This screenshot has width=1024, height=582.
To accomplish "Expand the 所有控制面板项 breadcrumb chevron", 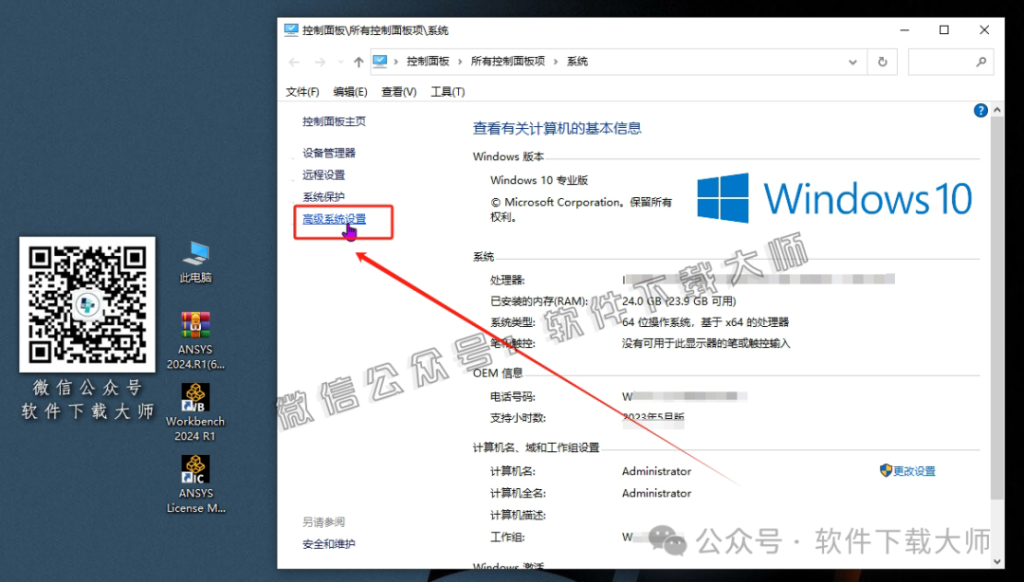I will (556, 62).
